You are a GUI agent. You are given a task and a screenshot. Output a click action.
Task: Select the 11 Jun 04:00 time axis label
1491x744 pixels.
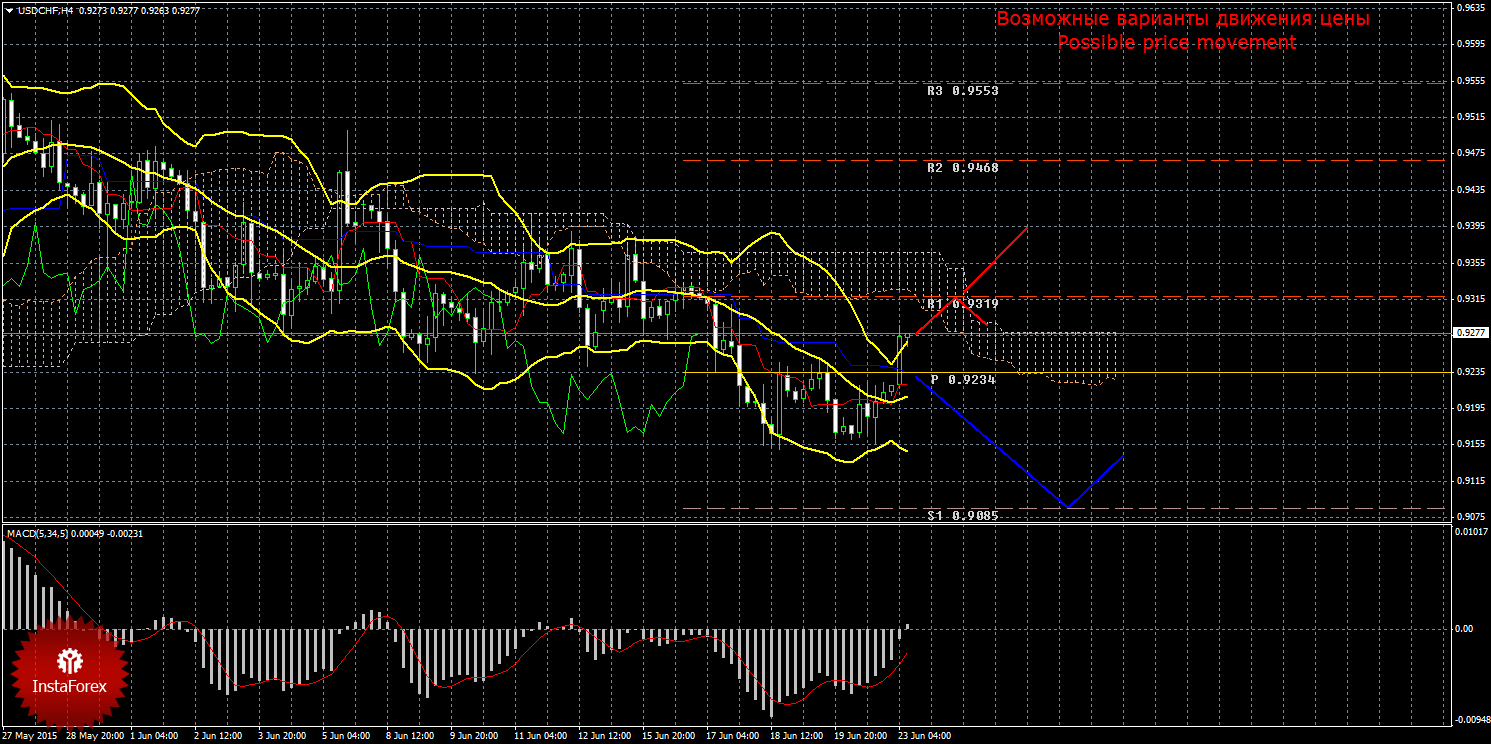540,735
